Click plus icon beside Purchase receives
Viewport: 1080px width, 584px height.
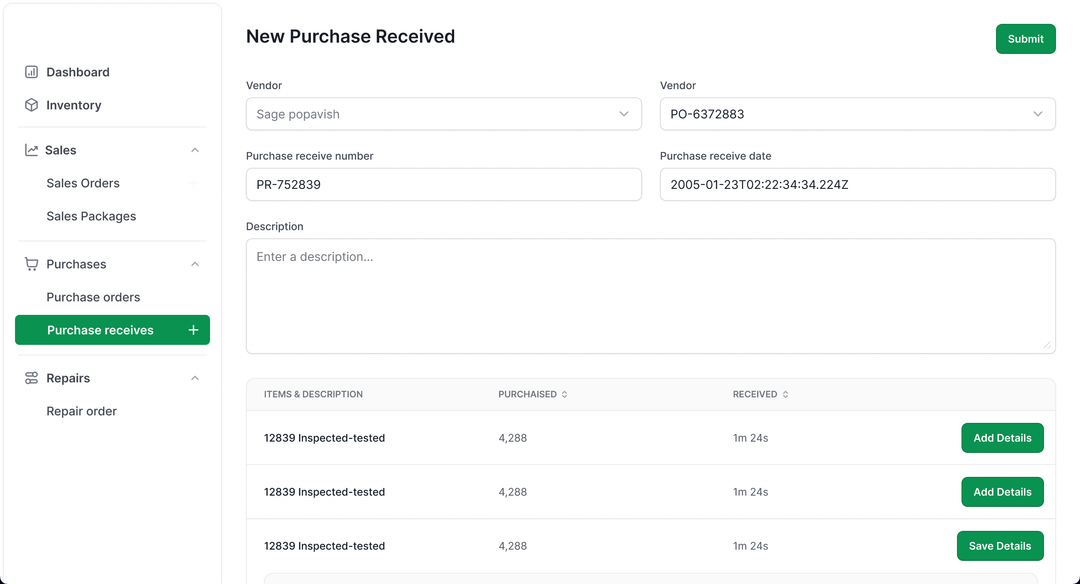[193, 330]
